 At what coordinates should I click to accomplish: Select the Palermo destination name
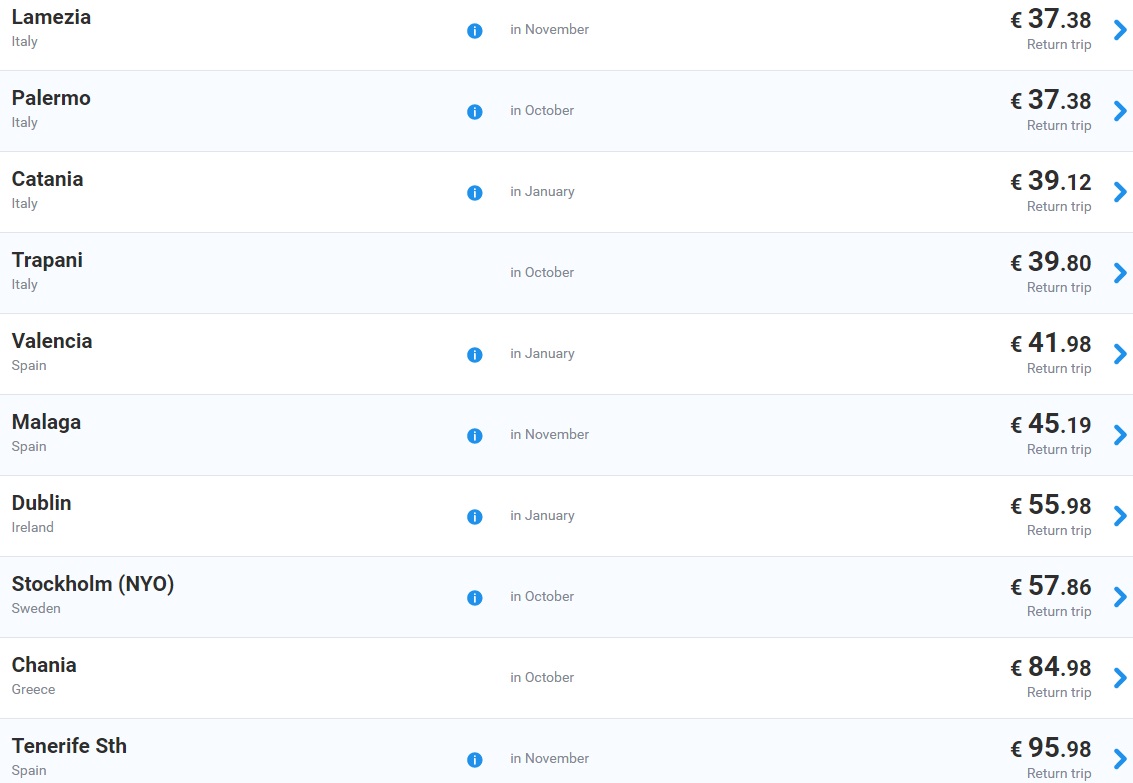pos(51,98)
